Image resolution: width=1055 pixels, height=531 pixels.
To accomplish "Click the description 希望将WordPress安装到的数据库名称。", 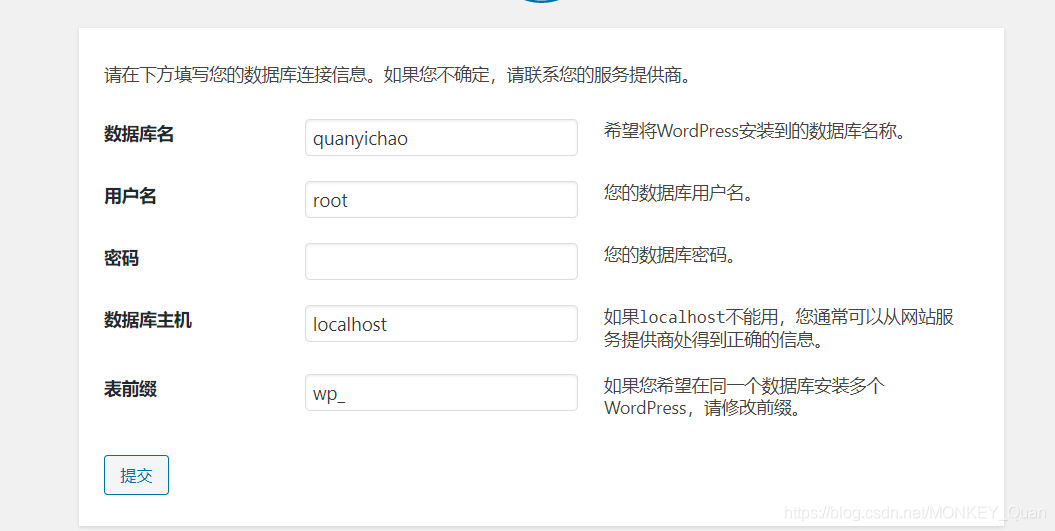I will point(755,131).
